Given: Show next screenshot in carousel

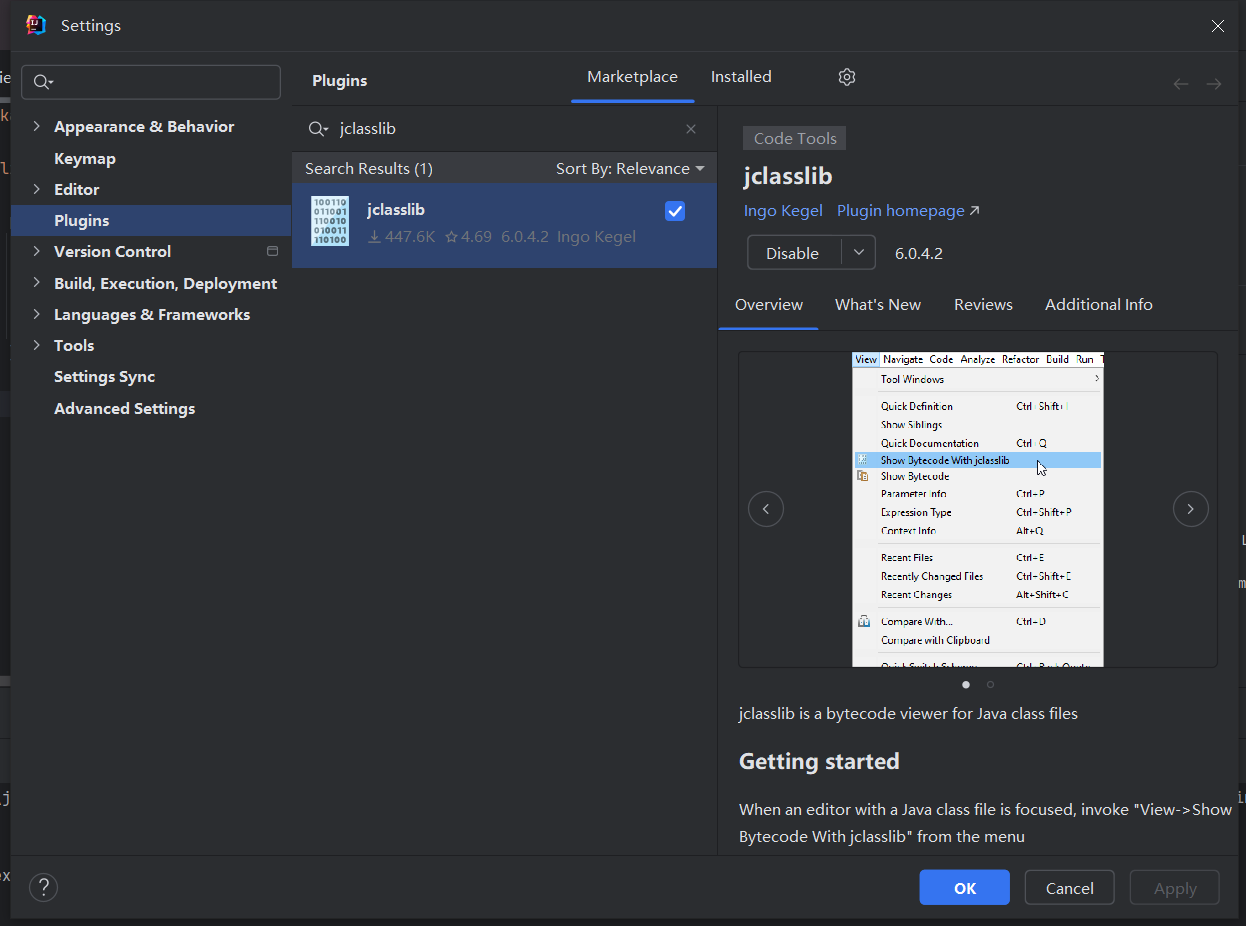Looking at the screenshot, I should [1190, 509].
